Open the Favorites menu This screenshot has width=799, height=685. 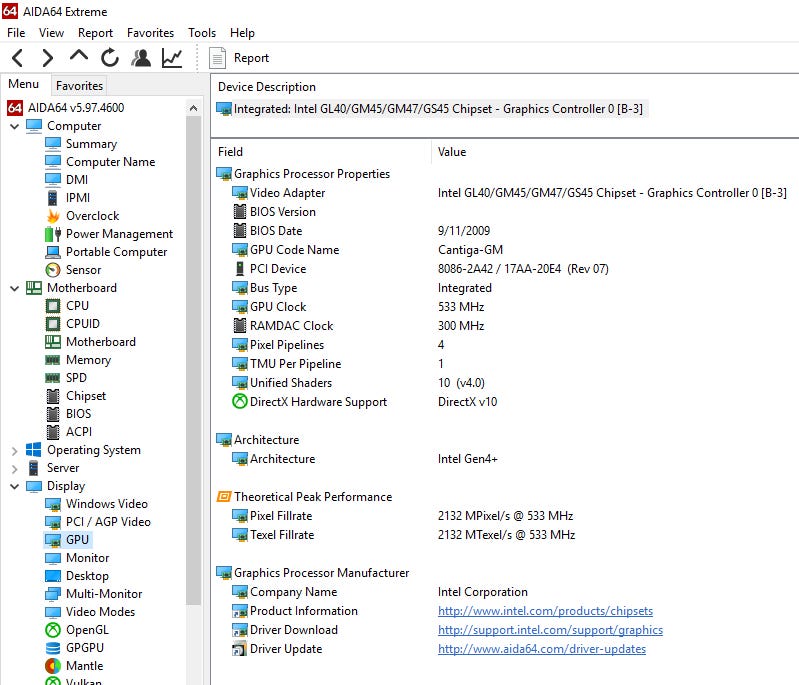coord(150,33)
